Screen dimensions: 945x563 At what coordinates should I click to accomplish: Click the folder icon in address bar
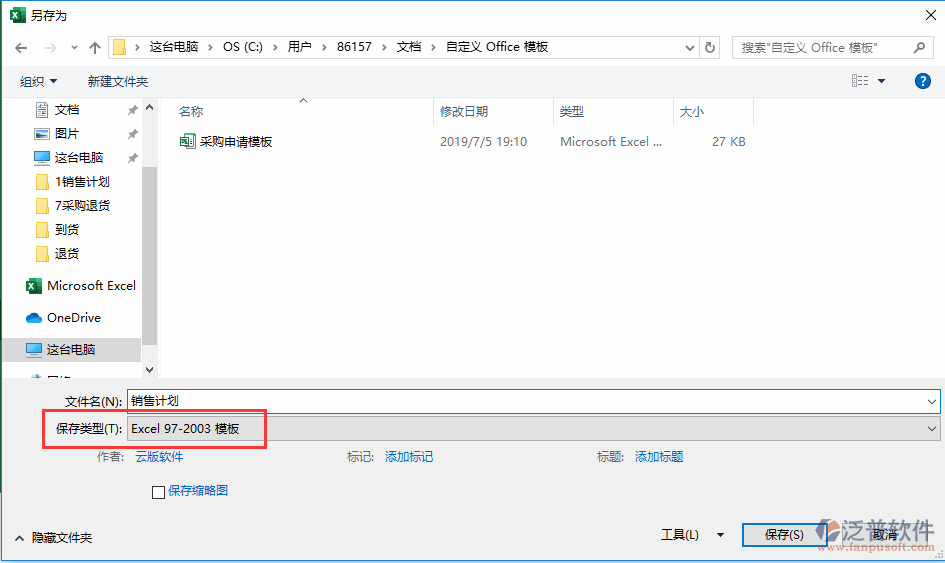click(119, 47)
